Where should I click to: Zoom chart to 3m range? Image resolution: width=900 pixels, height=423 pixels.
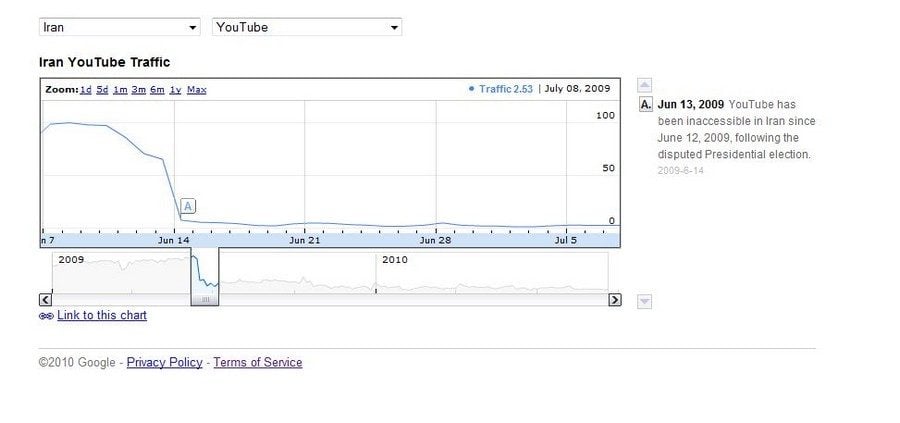point(139,90)
